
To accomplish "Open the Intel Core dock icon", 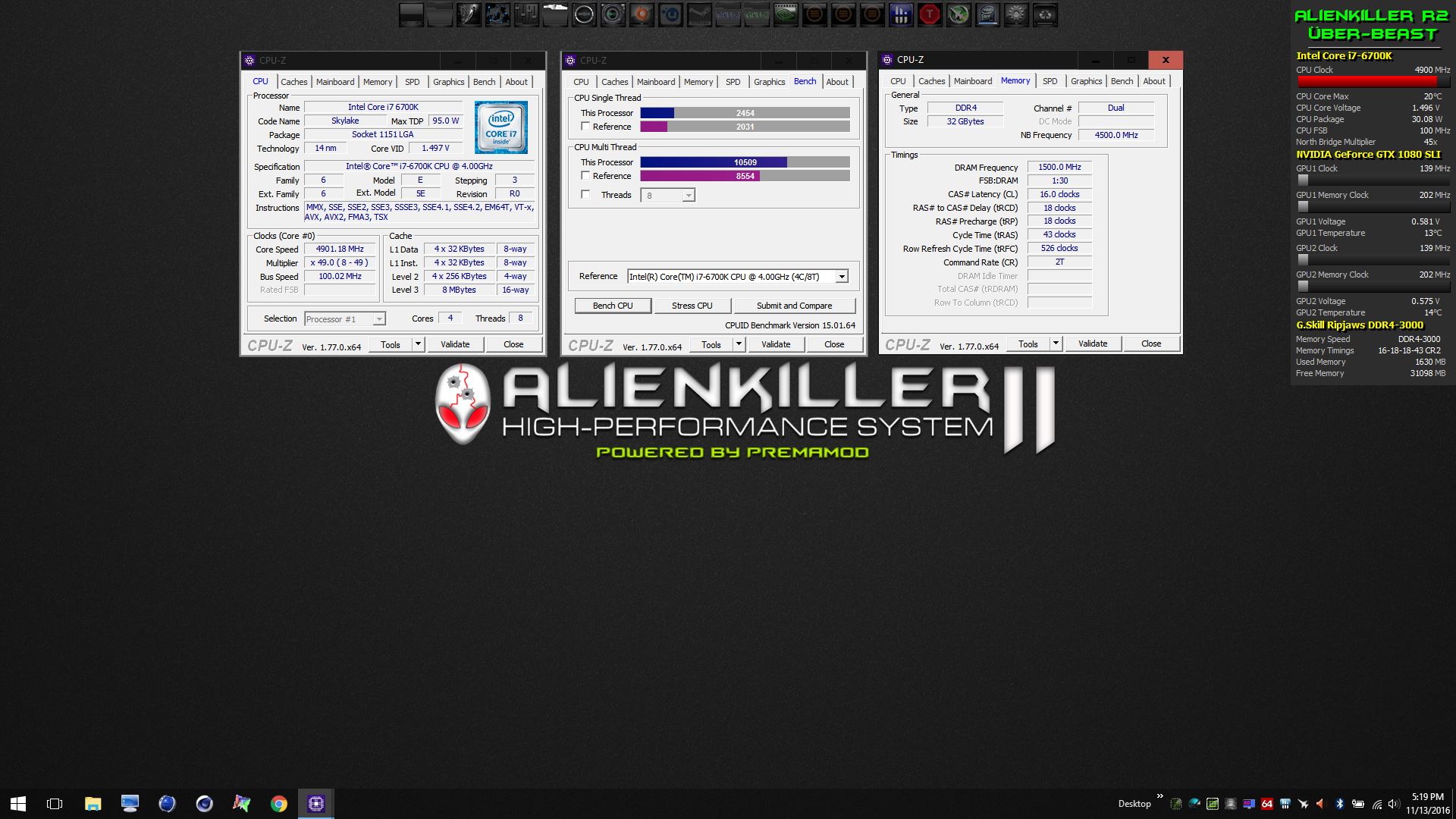I will point(987,14).
